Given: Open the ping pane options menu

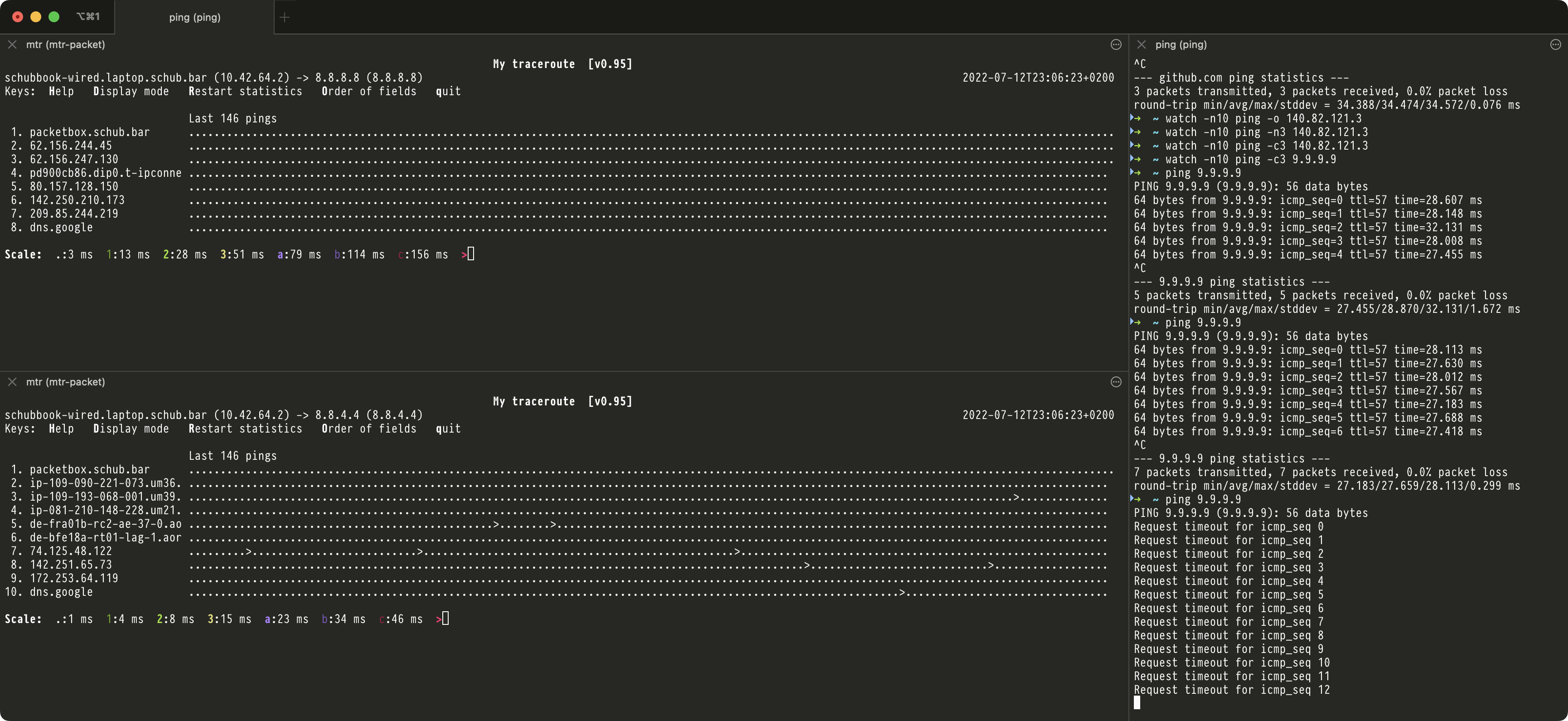Looking at the screenshot, I should point(1556,44).
